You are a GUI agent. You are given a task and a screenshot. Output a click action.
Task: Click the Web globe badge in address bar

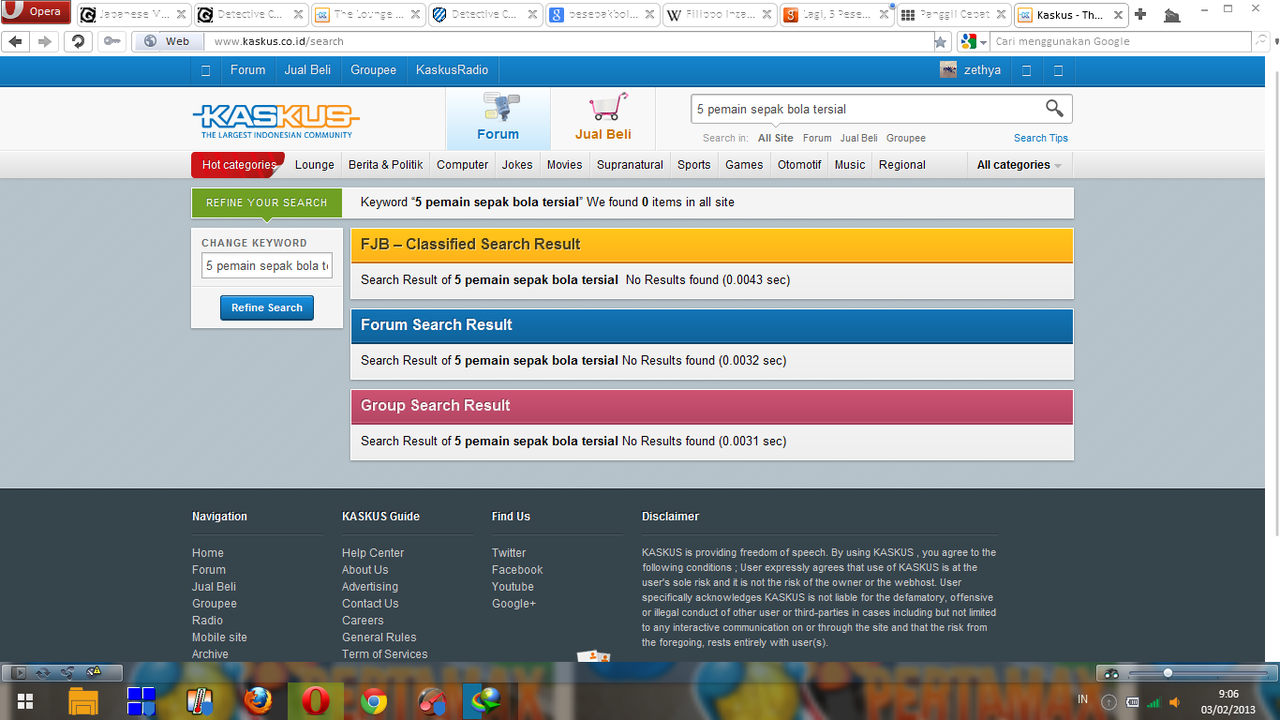coord(167,41)
